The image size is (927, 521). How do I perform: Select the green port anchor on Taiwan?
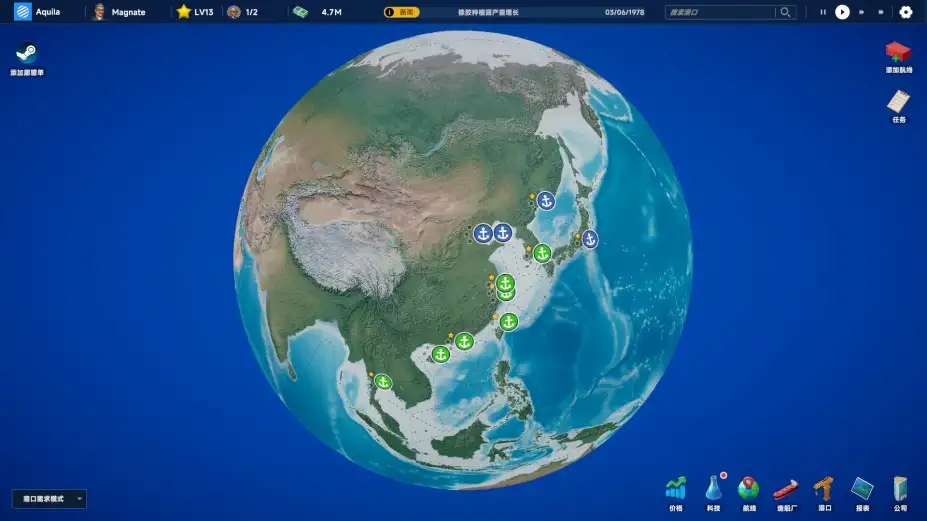[x=508, y=322]
